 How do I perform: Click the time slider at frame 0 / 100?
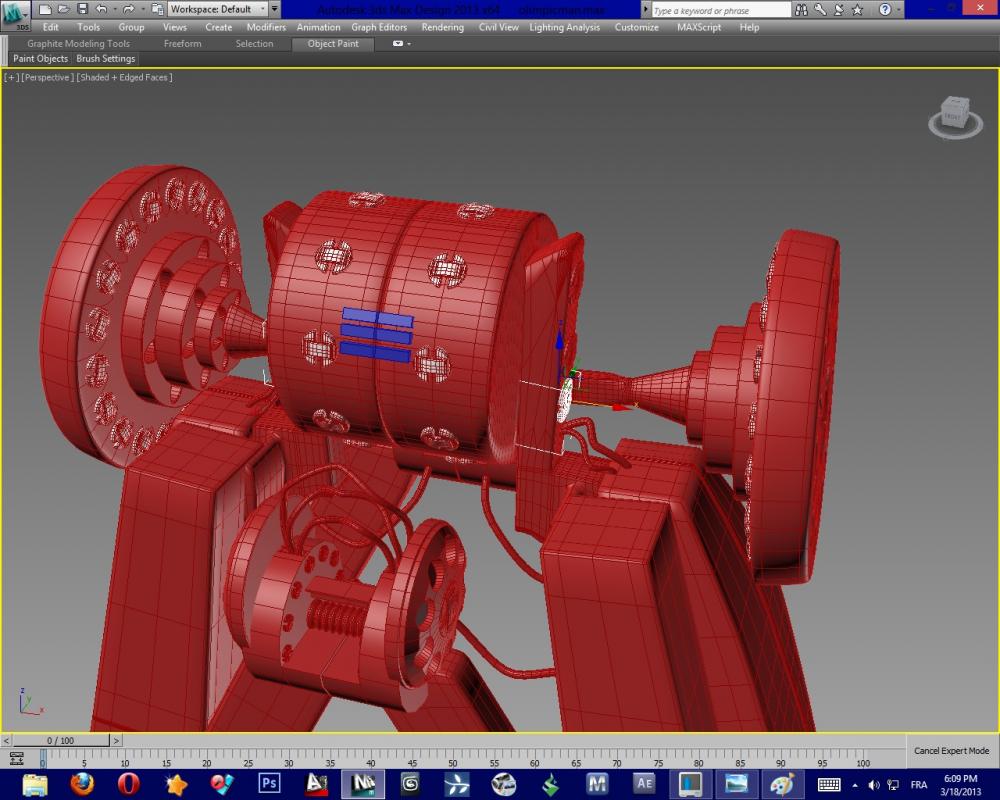pos(60,741)
